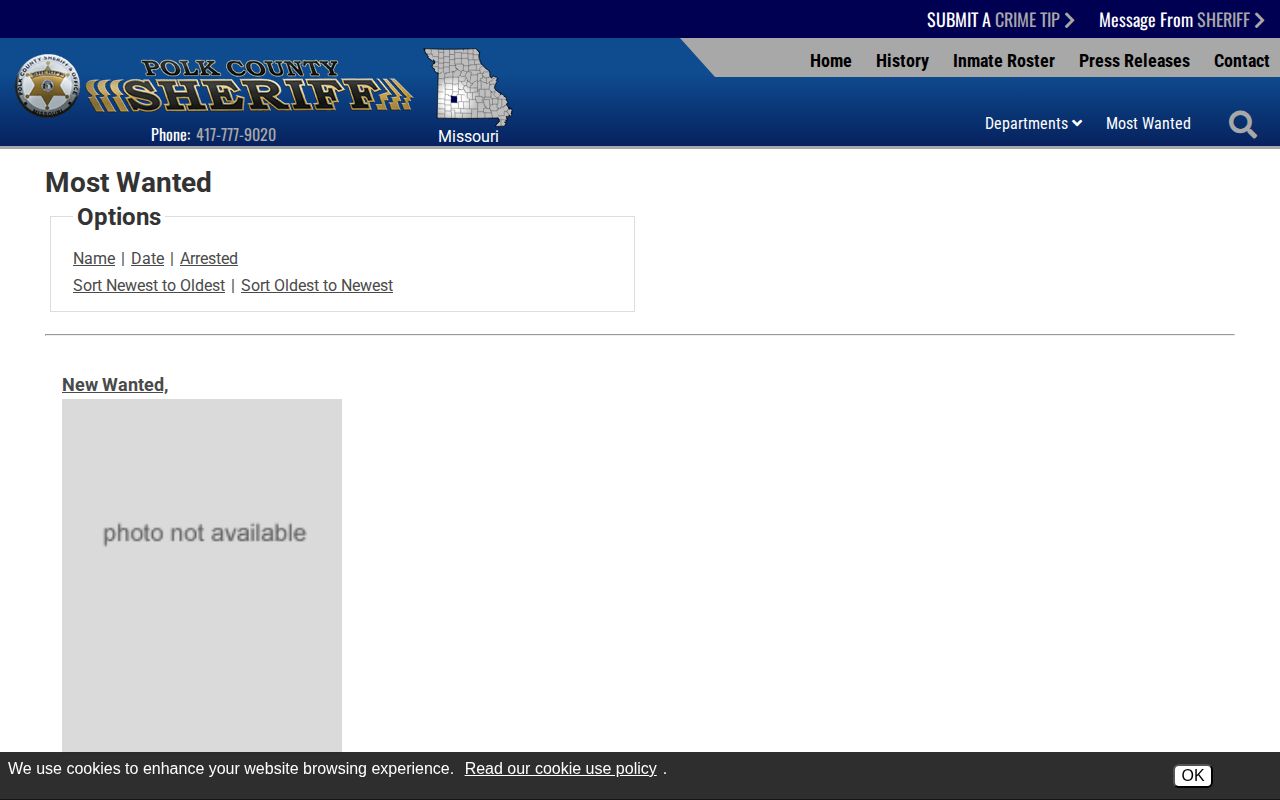Submit a Crime Tip link
This screenshot has height=800, width=1280.
coord(1000,20)
